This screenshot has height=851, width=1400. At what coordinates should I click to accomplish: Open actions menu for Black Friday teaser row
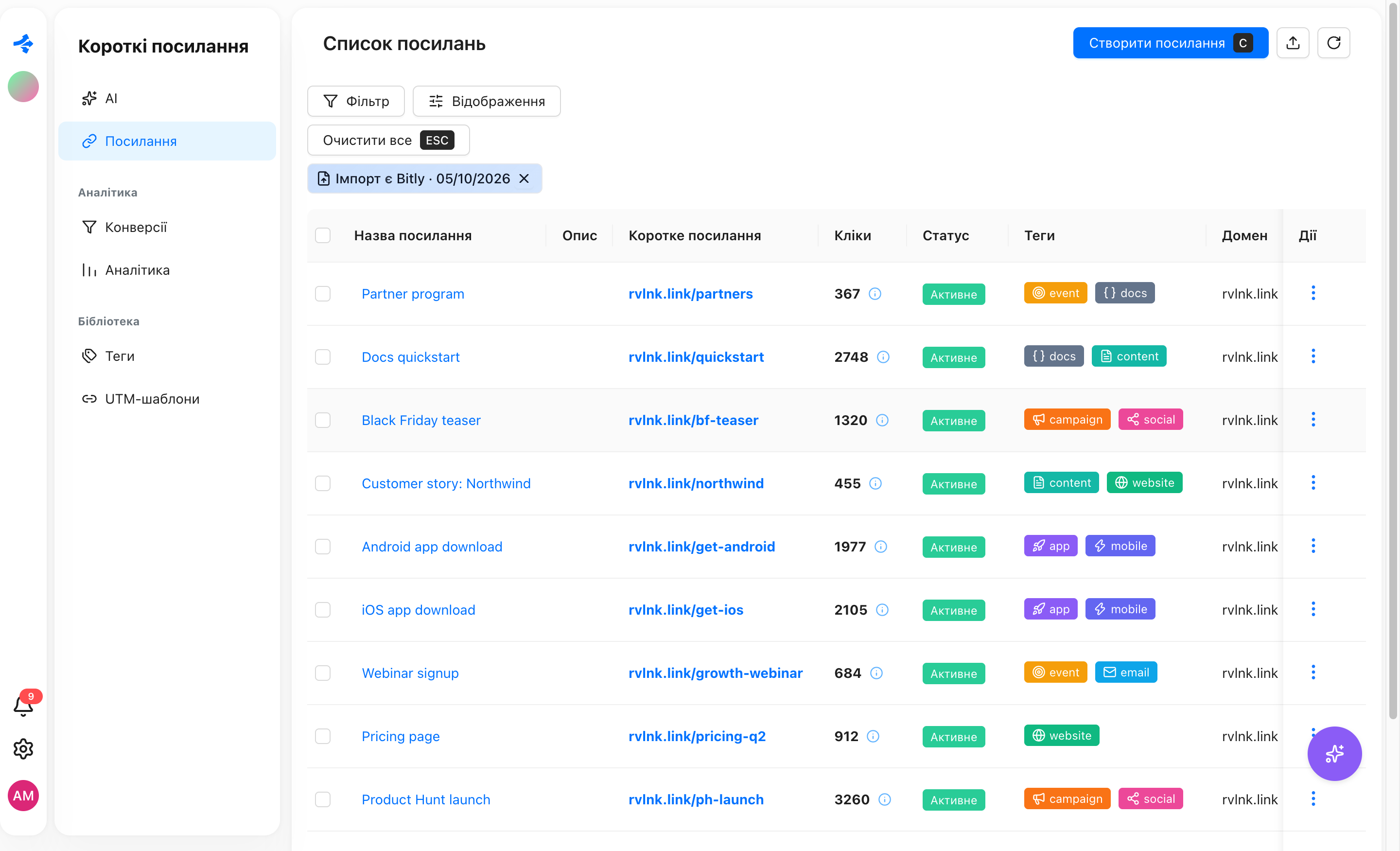pyautogui.click(x=1312, y=420)
